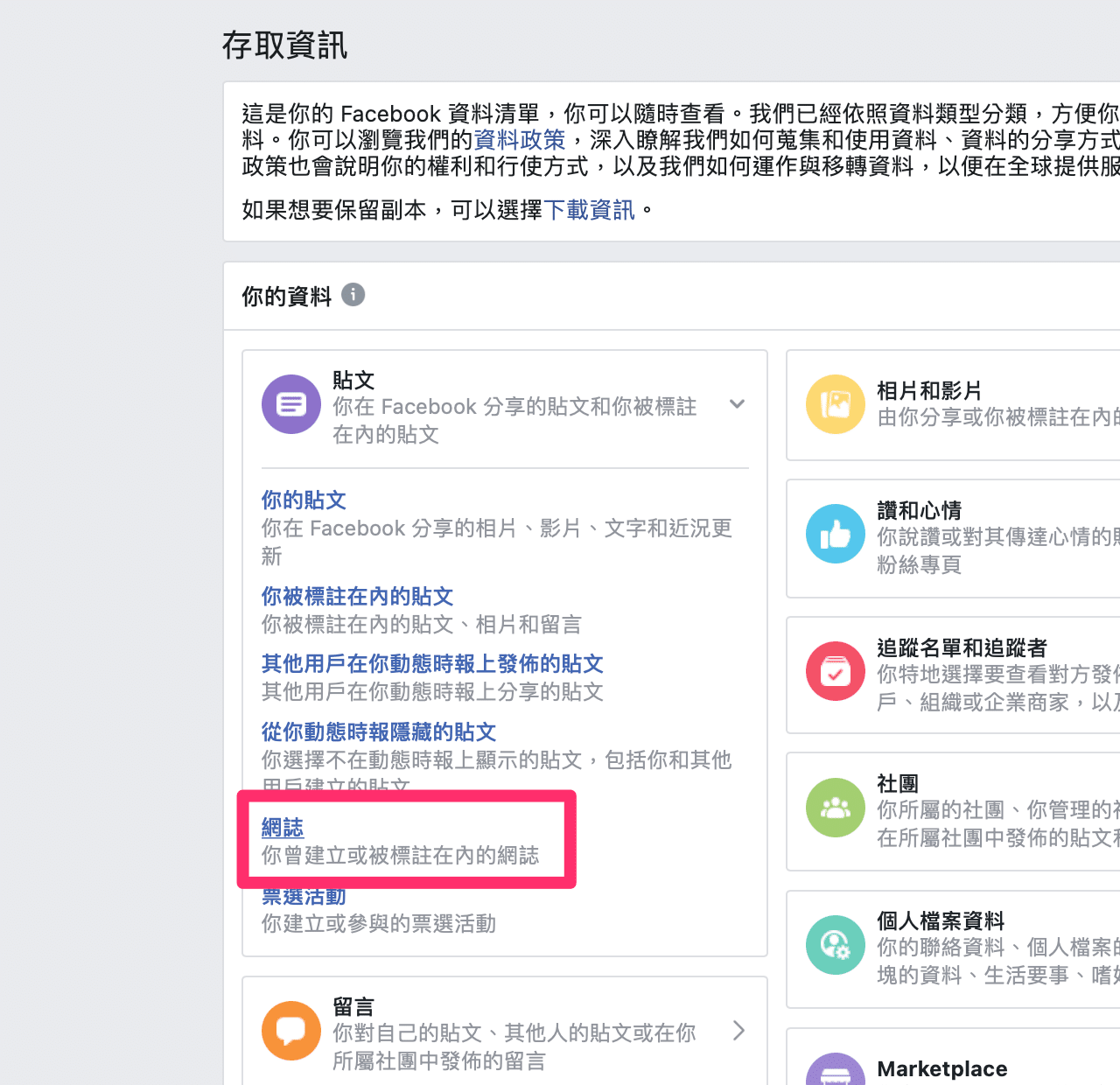Open the 票選活動 polls link
Image resolution: width=1120 pixels, height=1085 pixels.
click(304, 897)
